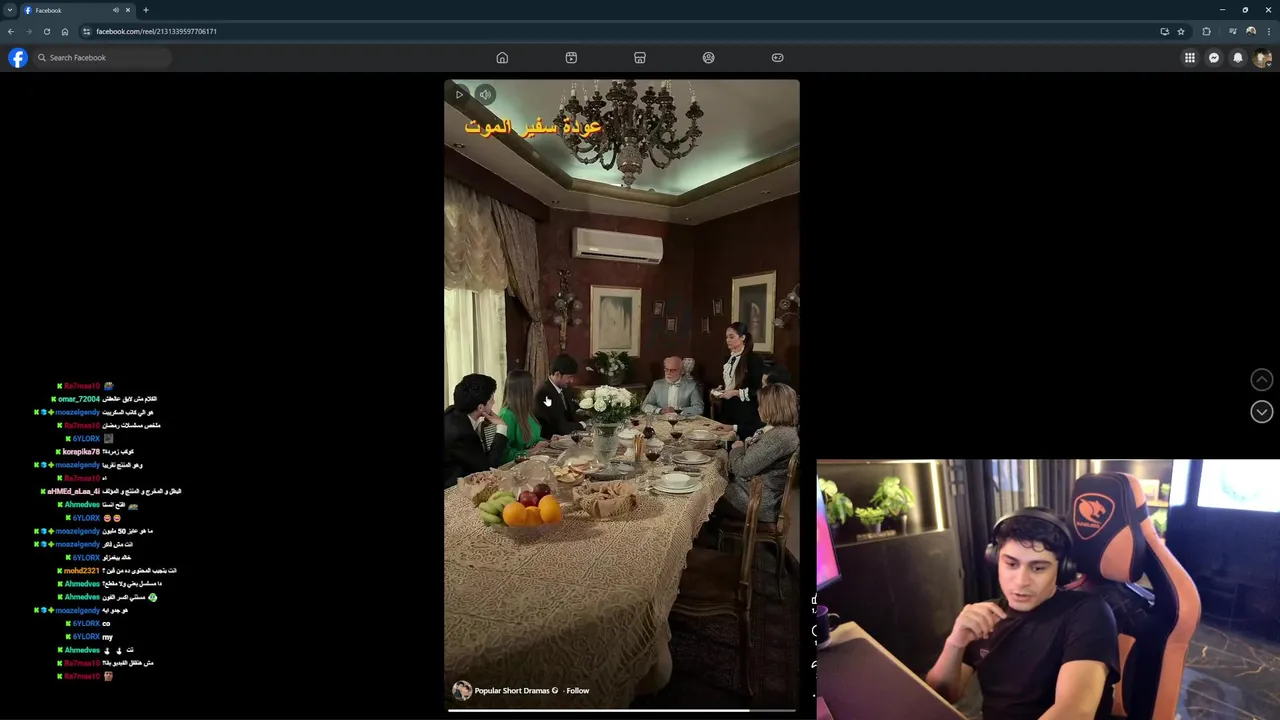Click the aHMEd_aLaa_4i chat username
1280x720 pixels.
click(74, 492)
